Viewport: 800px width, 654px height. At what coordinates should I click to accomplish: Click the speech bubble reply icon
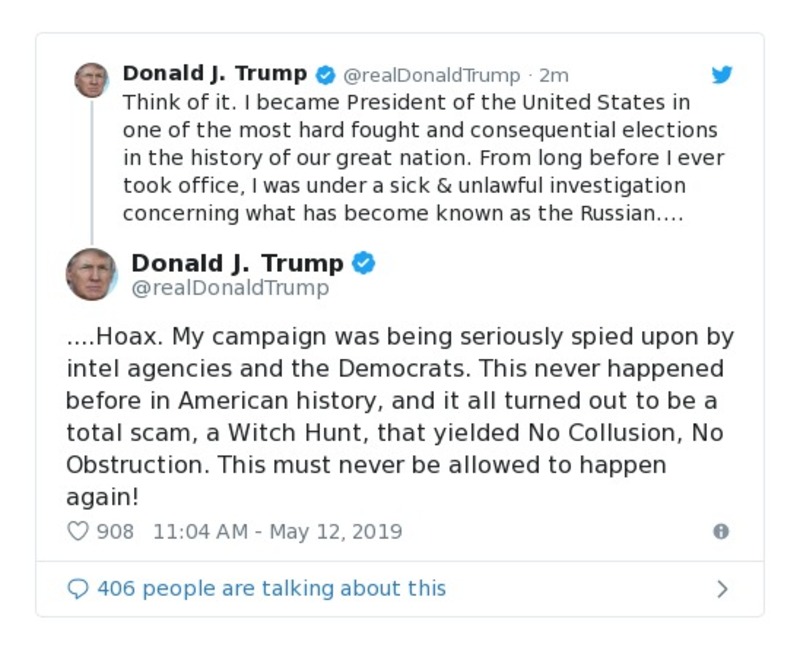[x=77, y=588]
